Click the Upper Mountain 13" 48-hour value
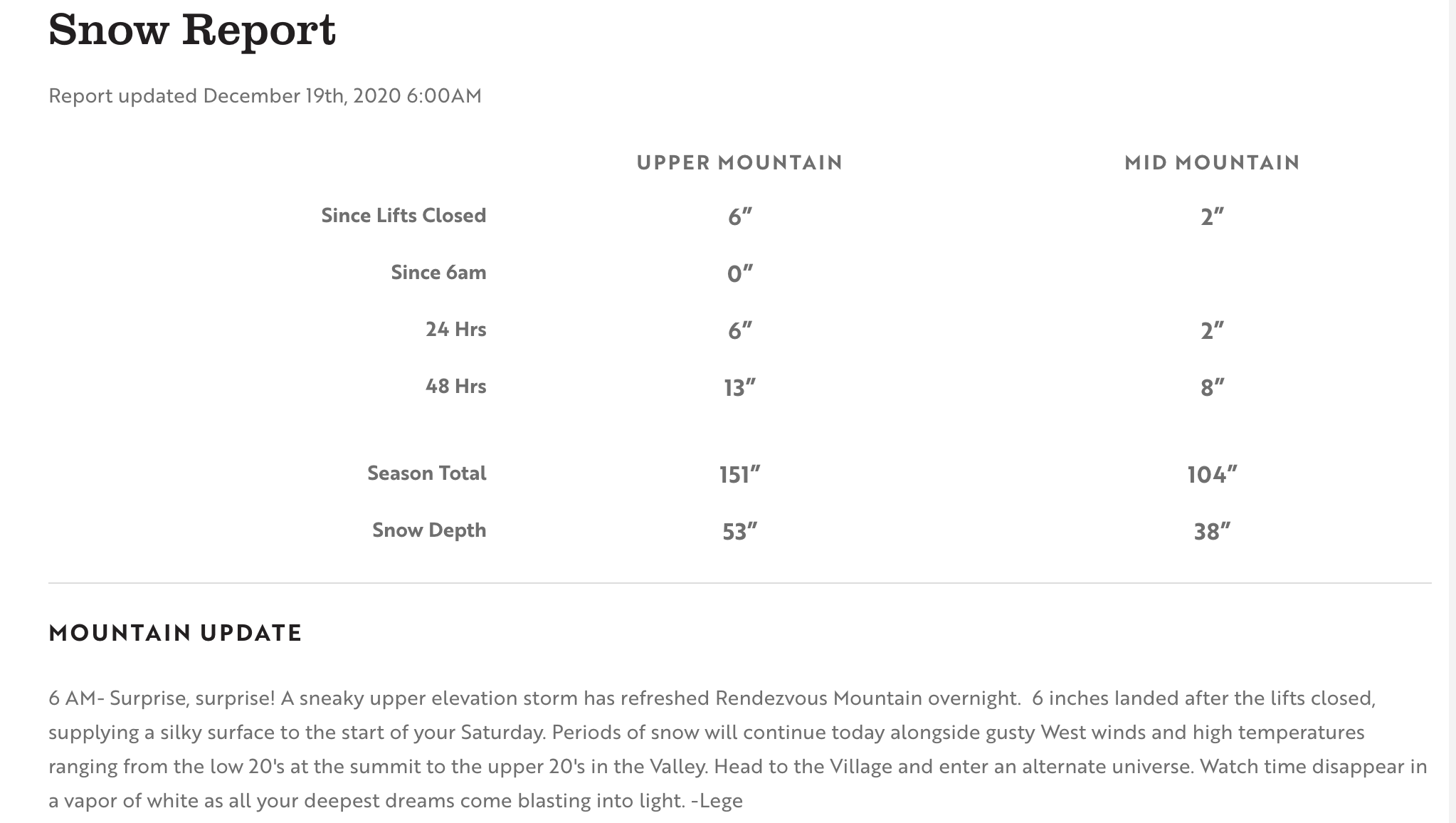Image resolution: width=1456 pixels, height=823 pixels. (739, 387)
